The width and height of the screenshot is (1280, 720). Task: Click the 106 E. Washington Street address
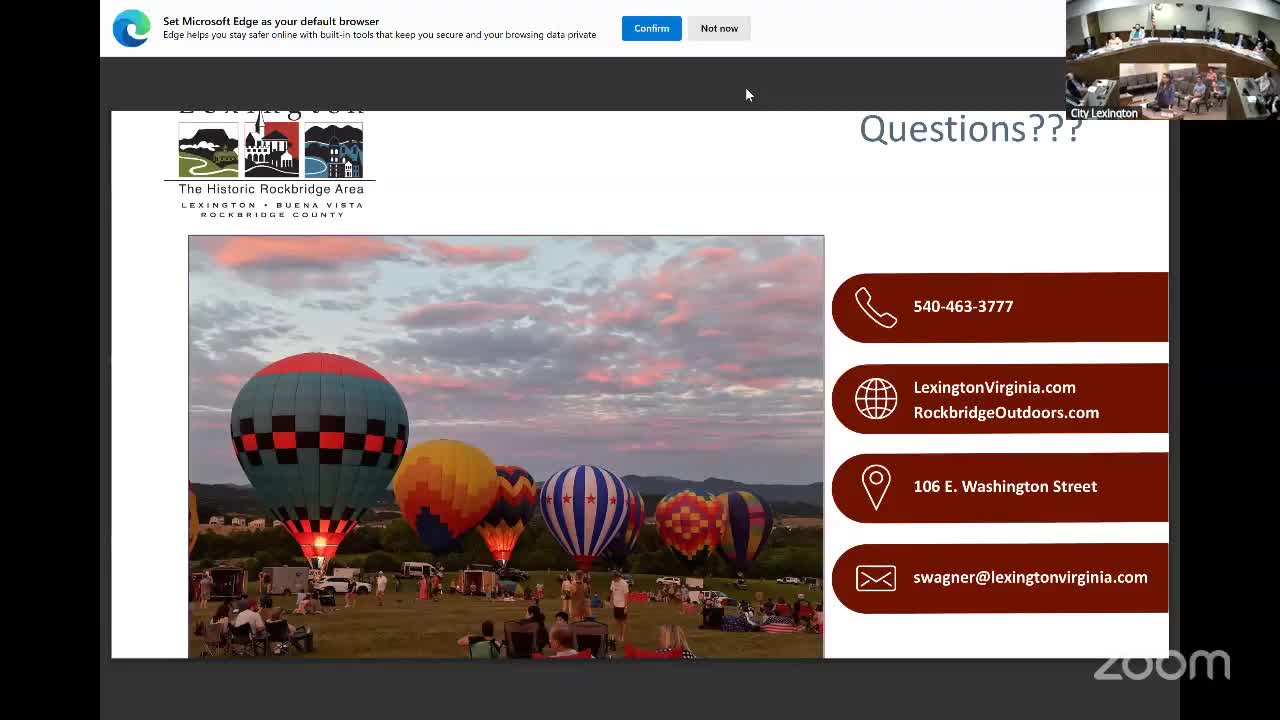[x=1005, y=486]
